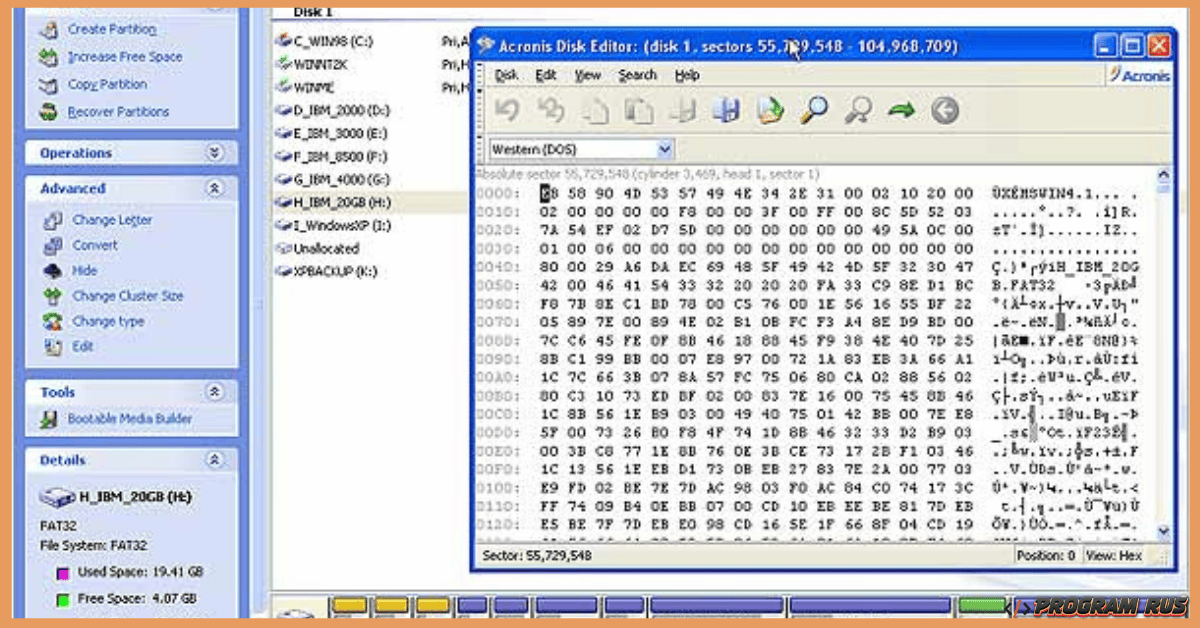The height and width of the screenshot is (628, 1200).
Task: Click the Recover Partitions icon
Action: click(49, 112)
